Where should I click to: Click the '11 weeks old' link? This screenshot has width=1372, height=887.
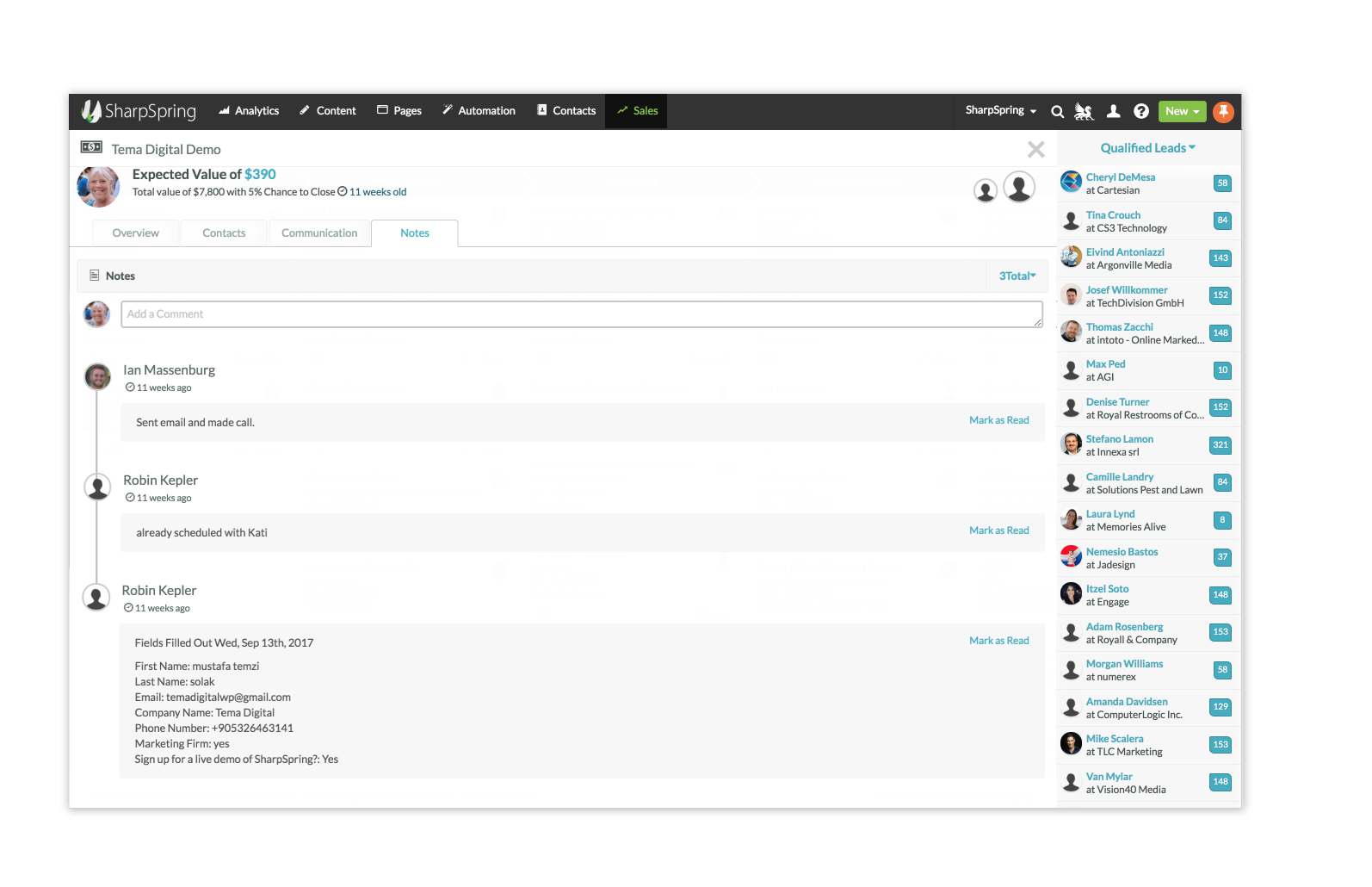(378, 192)
